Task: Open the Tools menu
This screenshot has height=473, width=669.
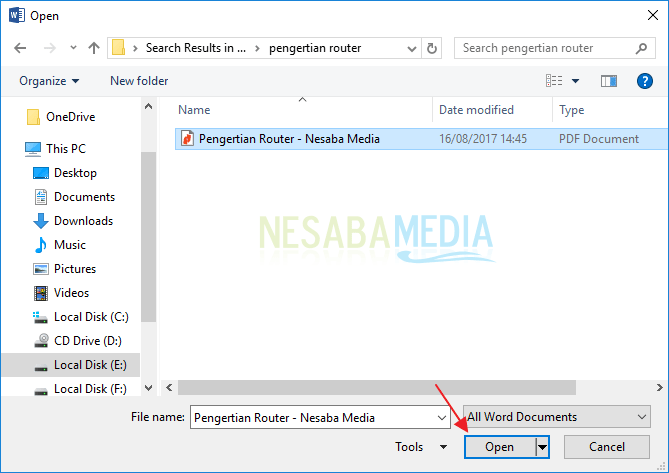Action: [x=421, y=447]
